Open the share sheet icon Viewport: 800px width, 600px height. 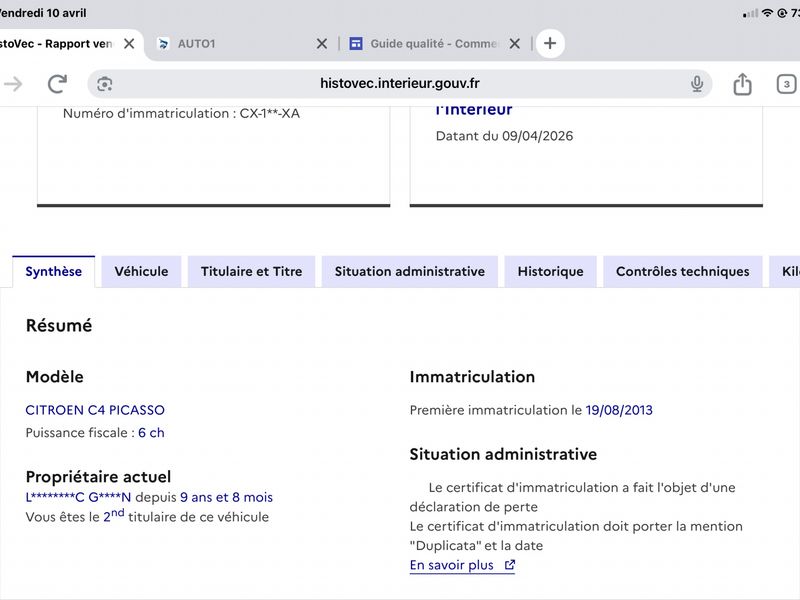tap(742, 84)
